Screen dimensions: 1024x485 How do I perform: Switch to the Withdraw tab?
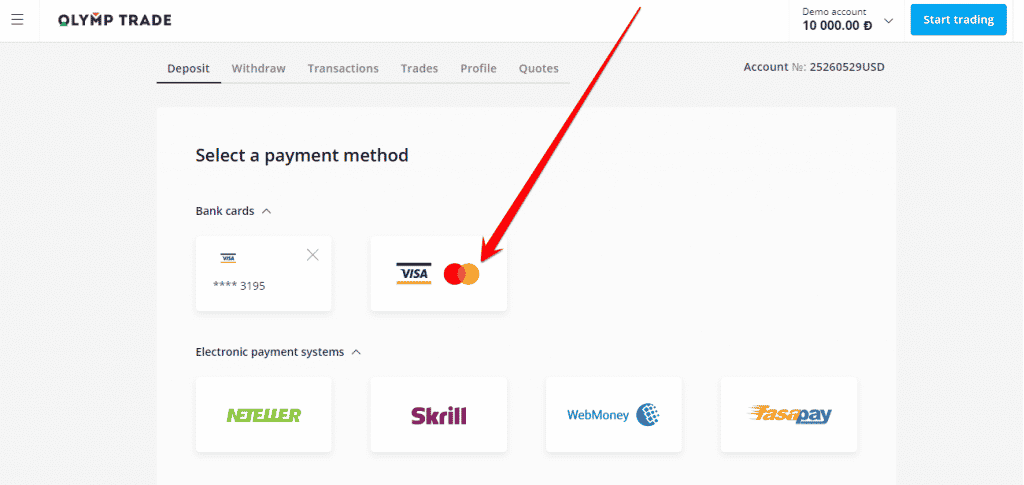(x=259, y=69)
